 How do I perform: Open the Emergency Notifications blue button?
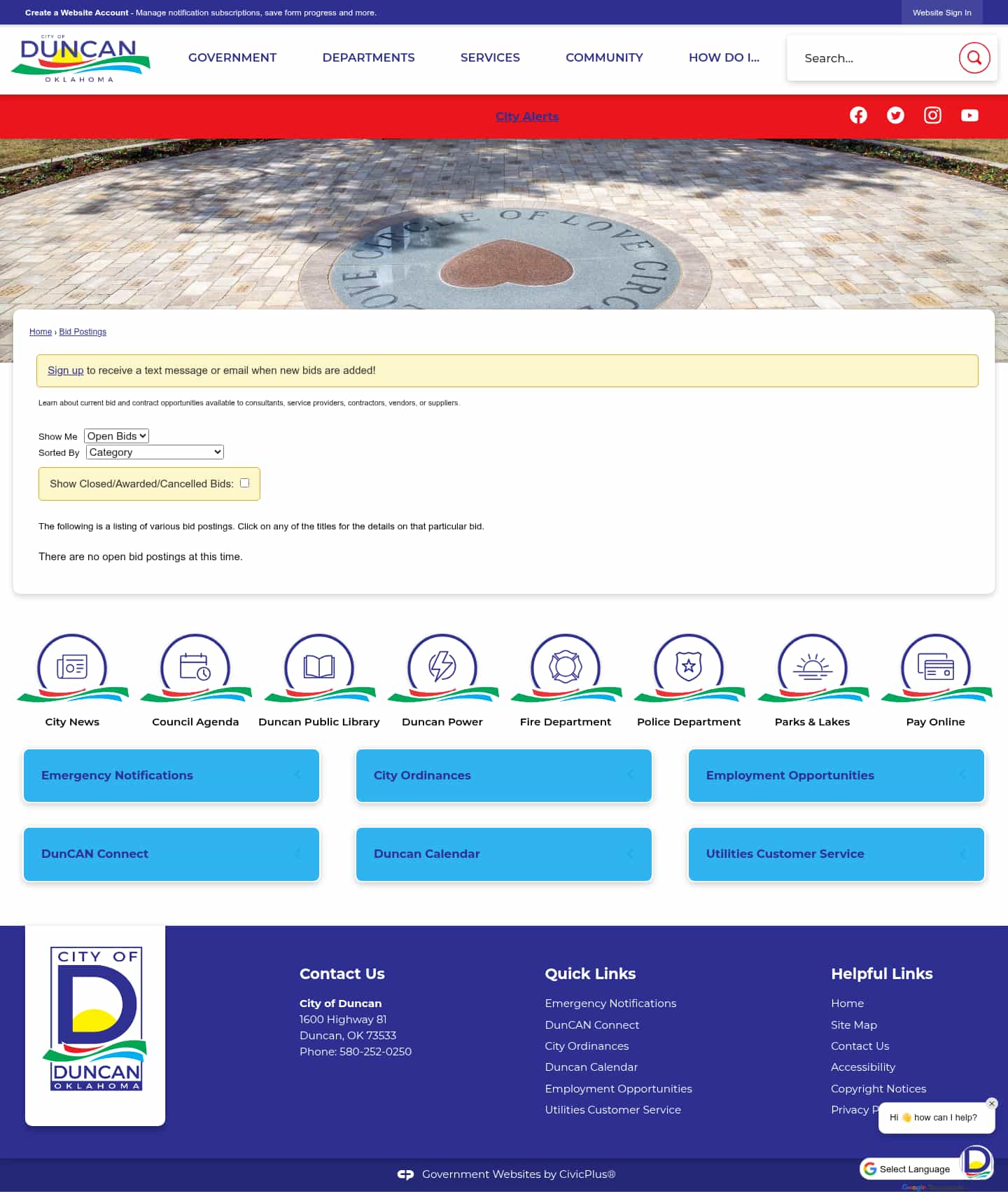pyautogui.click(x=171, y=775)
